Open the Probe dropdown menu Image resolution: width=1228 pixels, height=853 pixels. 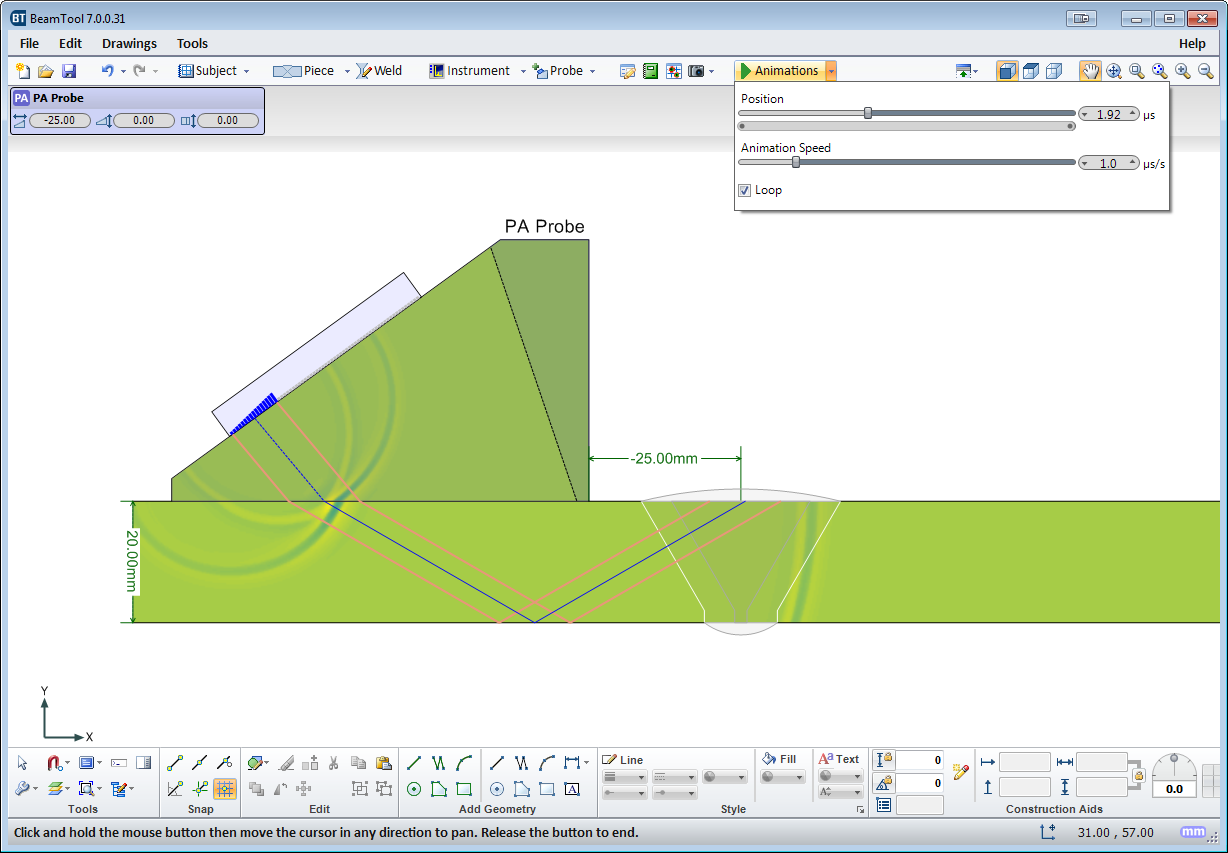point(592,71)
